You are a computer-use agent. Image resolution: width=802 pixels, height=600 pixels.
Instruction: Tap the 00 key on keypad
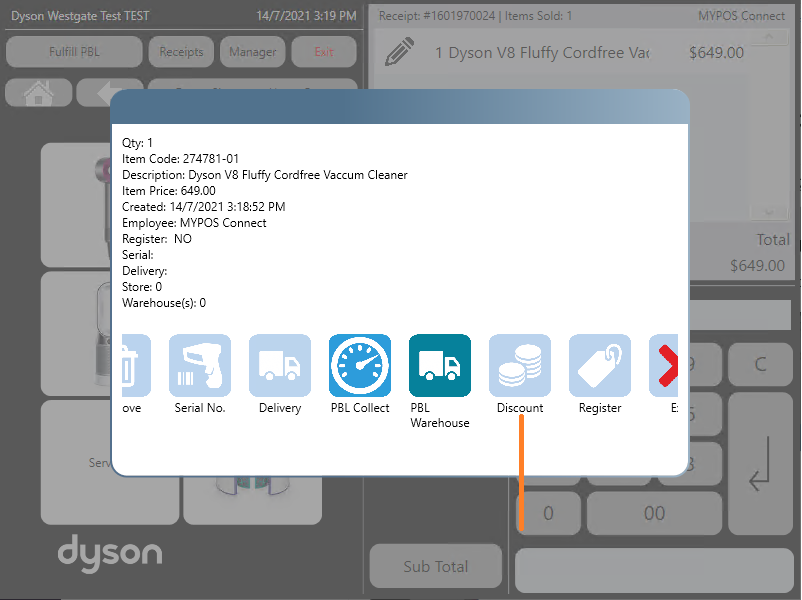654,513
